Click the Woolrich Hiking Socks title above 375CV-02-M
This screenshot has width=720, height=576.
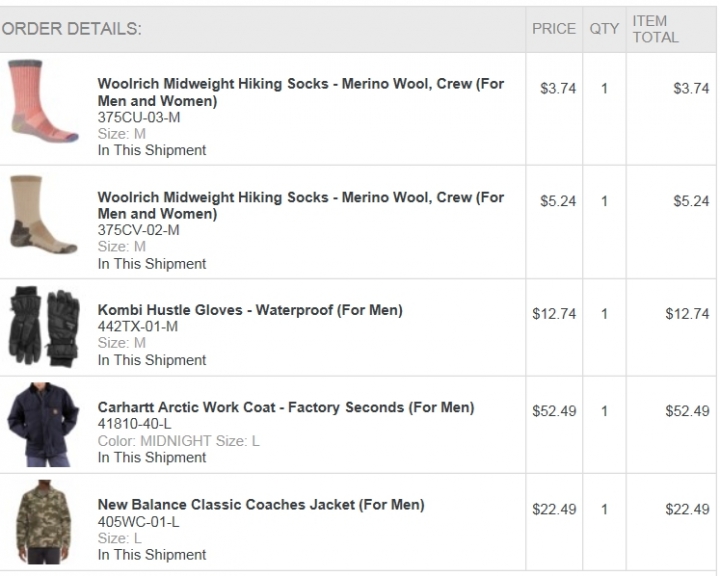tap(301, 205)
